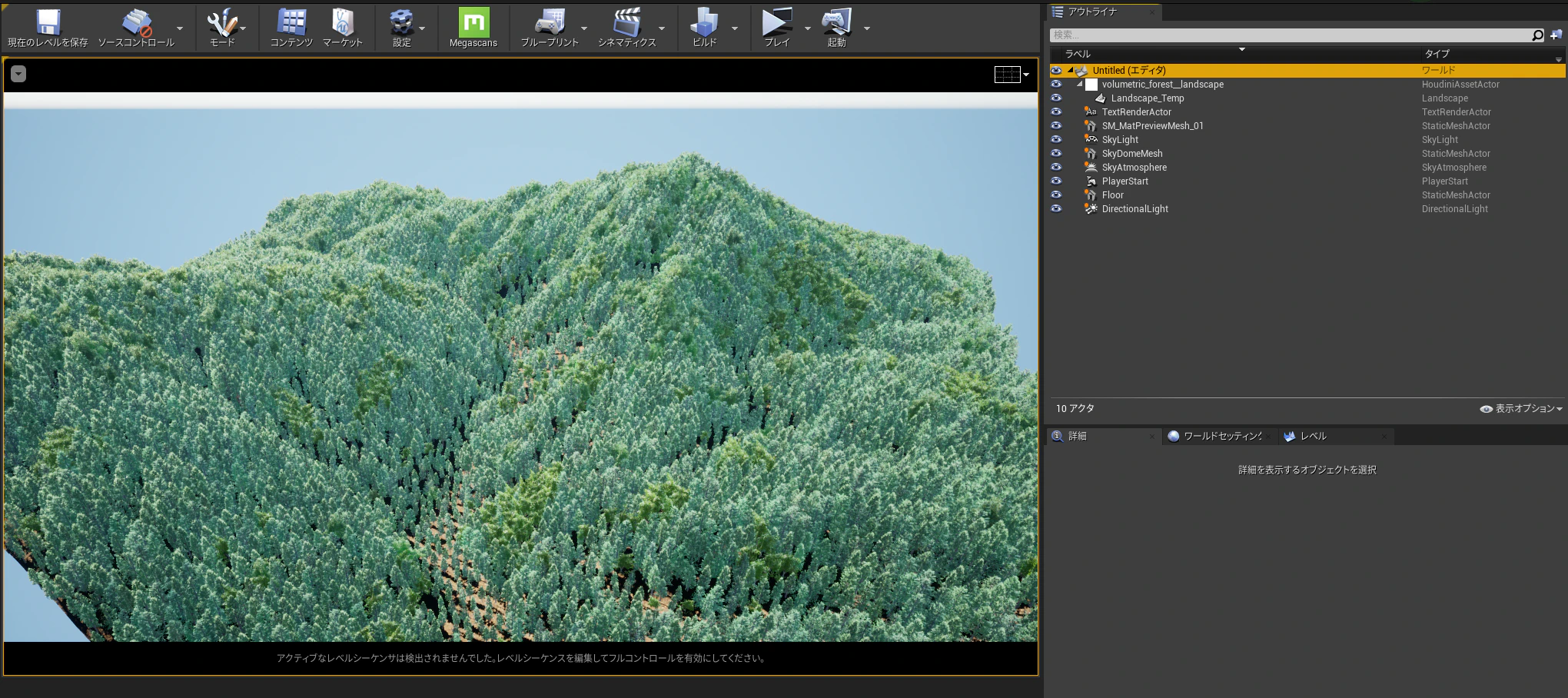Hide the DirectionalLight actor
The height and width of the screenshot is (698, 1568).
(1056, 209)
